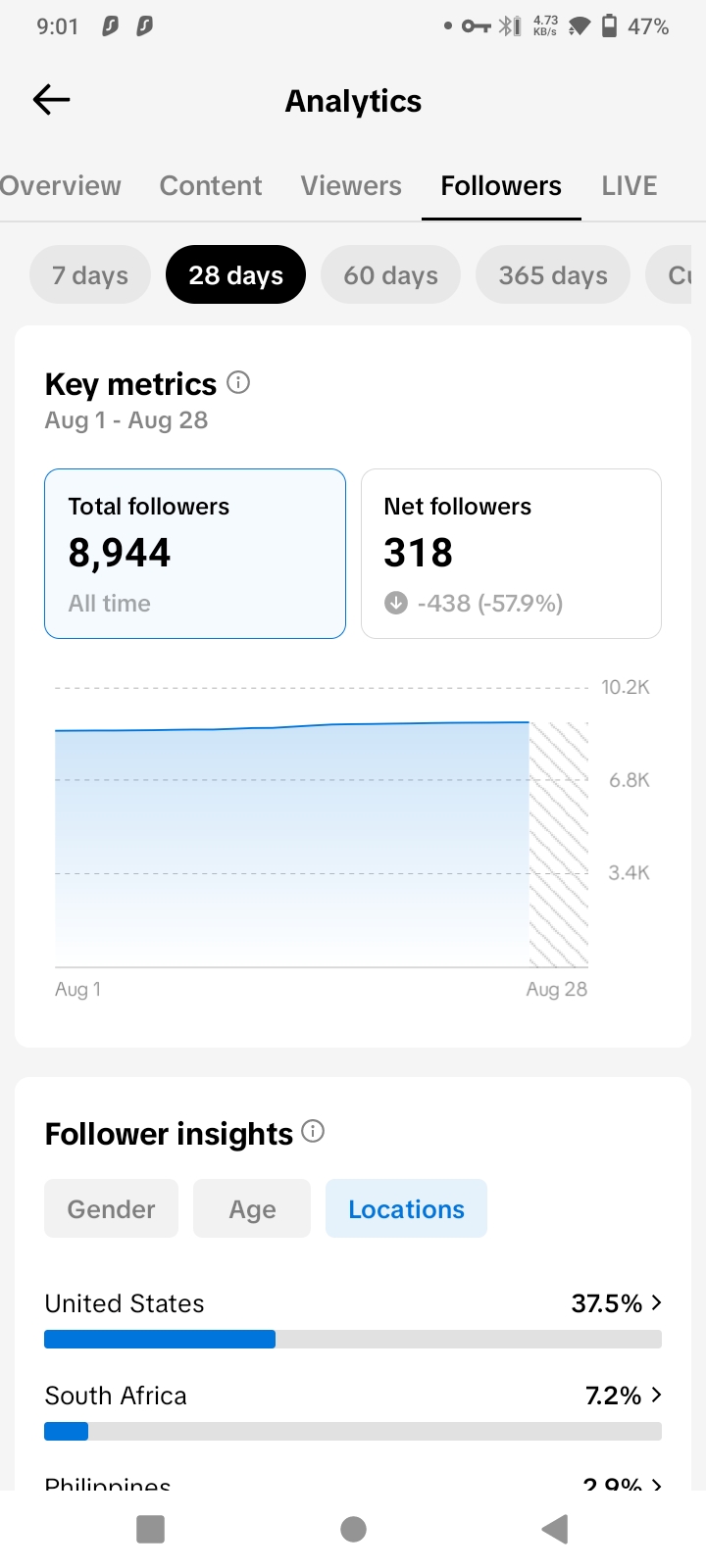Open Key metrics info icon
Viewport: 706px width, 1568px height.
click(238, 382)
